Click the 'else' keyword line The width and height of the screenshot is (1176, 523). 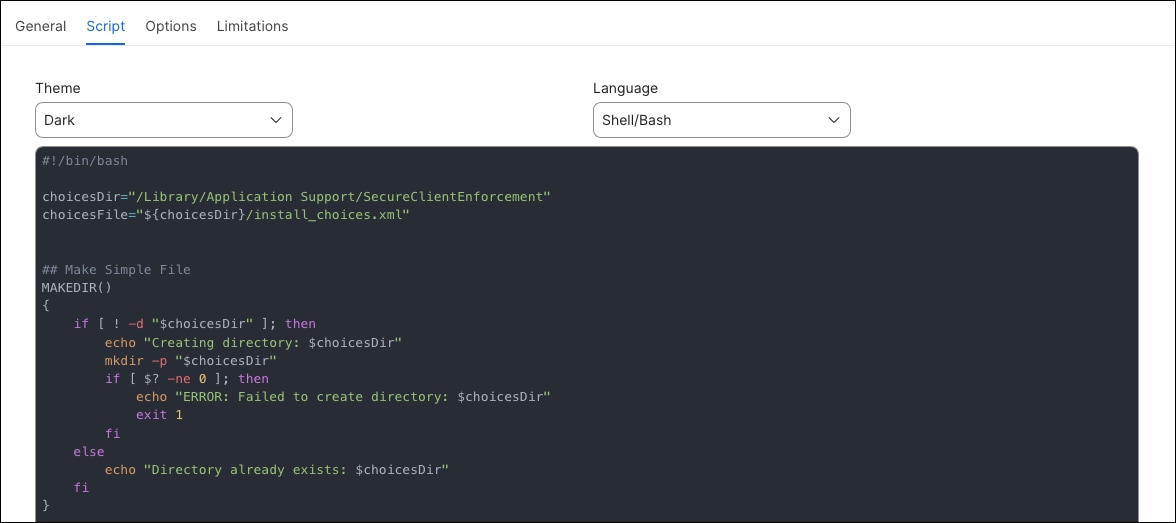coord(88,452)
